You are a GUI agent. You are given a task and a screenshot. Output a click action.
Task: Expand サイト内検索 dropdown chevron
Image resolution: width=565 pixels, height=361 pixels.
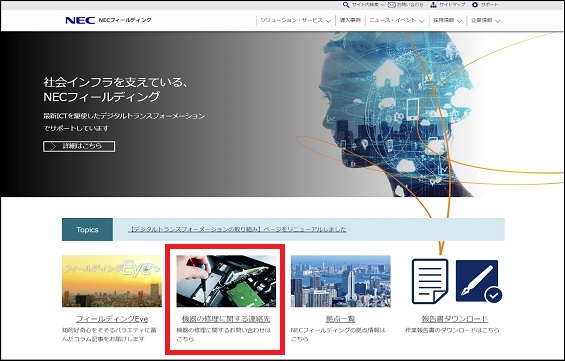(x=382, y=5)
